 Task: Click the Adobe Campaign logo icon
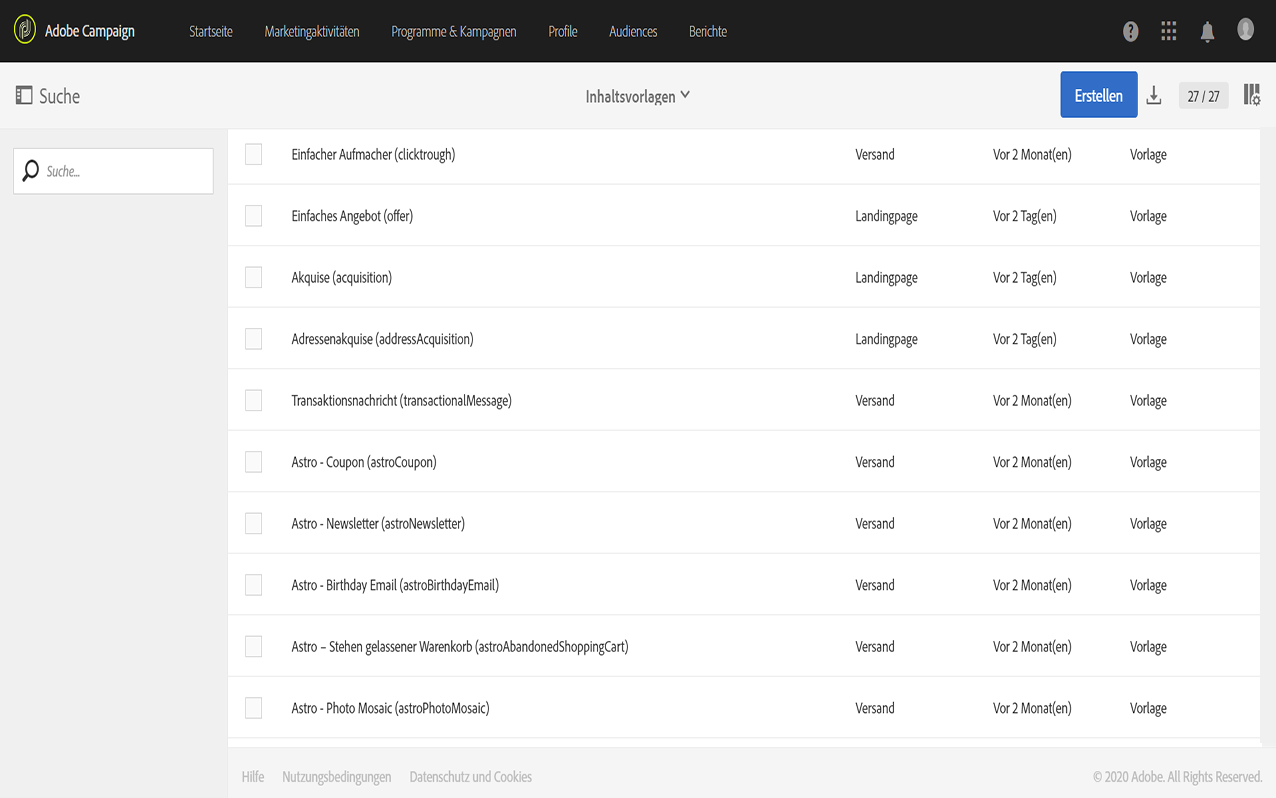(x=25, y=30)
